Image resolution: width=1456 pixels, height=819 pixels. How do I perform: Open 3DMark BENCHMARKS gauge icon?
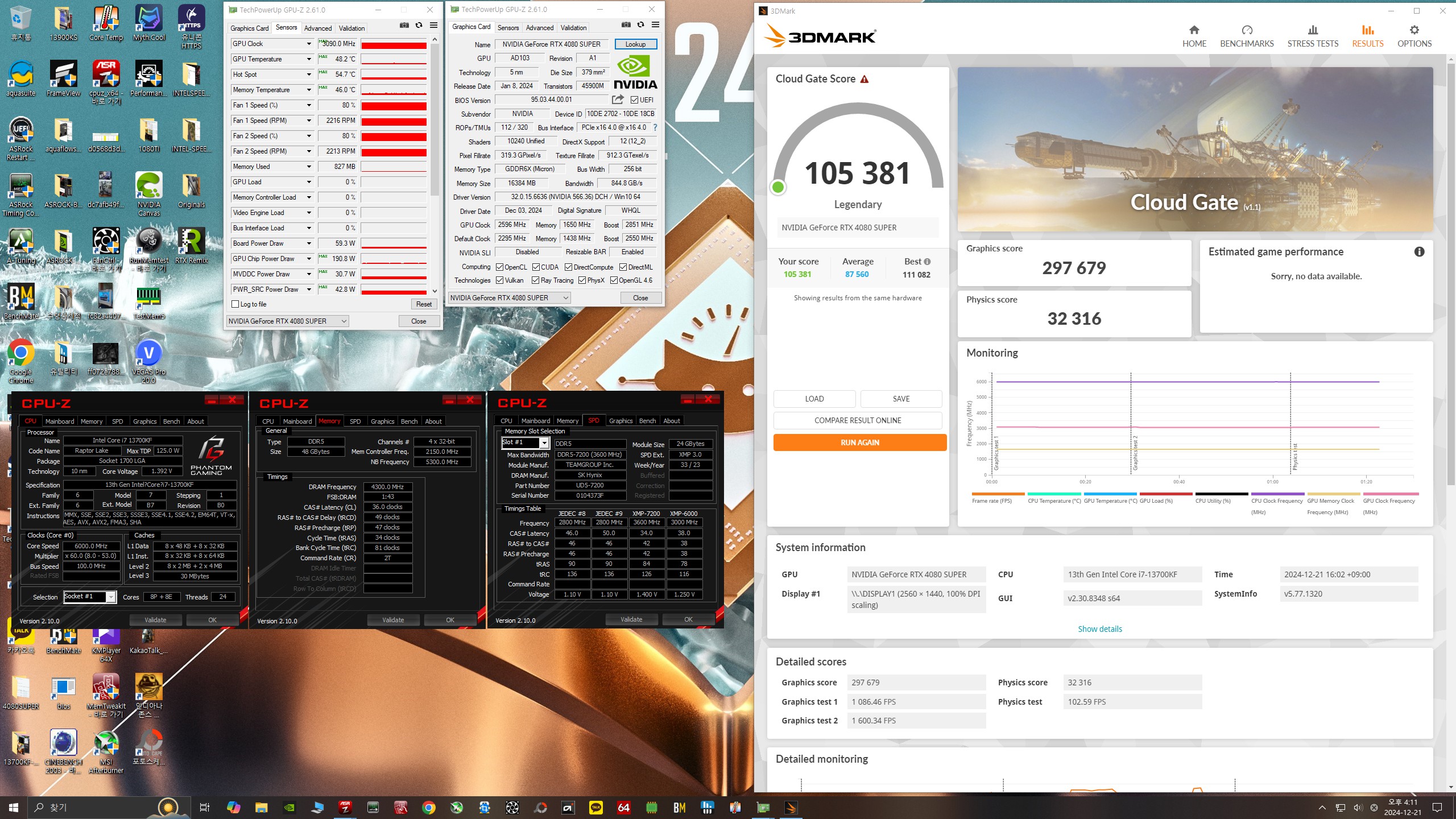[x=1247, y=30]
